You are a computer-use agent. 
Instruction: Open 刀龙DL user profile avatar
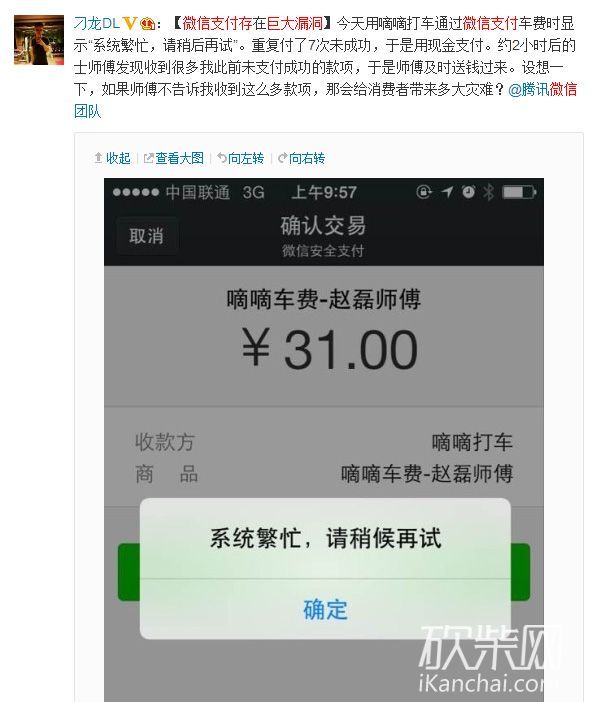pos(39,40)
